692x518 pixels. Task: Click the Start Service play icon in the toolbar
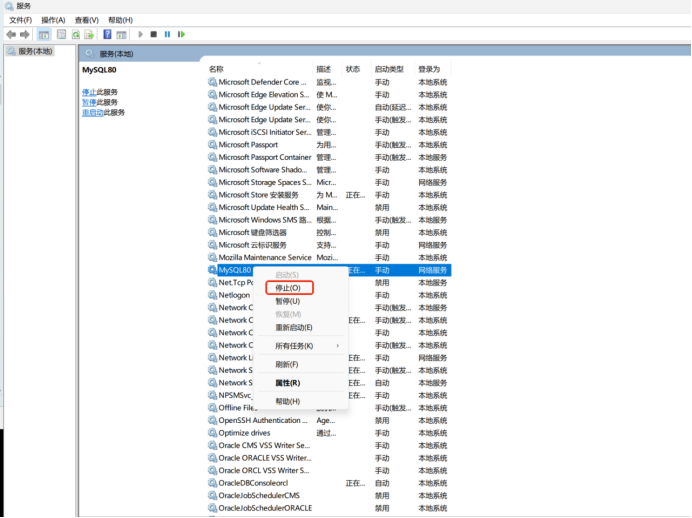point(140,34)
